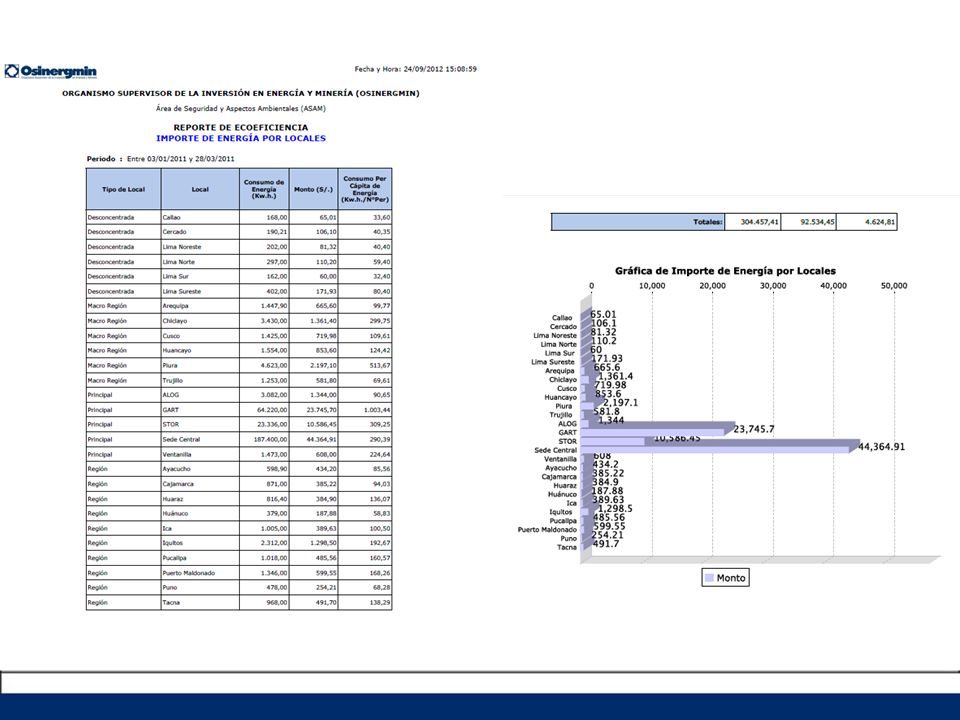This screenshot has width=960, height=720.
Task: Click the organization name heading with OSINERGMIN
Action: [241, 94]
